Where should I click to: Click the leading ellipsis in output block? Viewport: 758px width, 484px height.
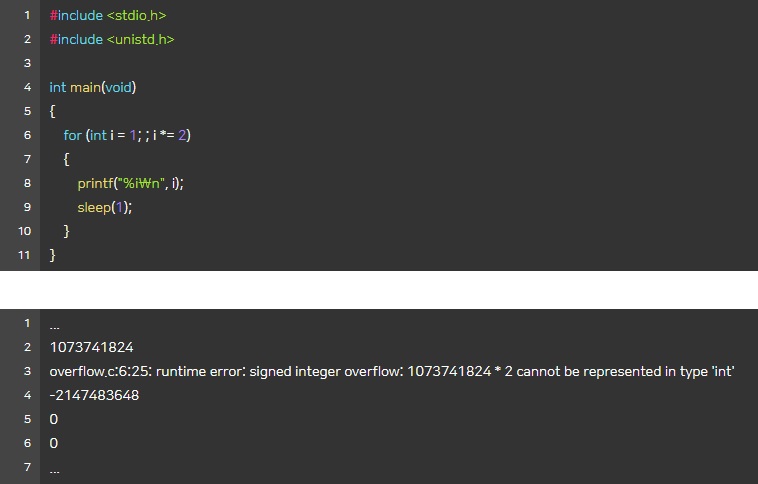pyautogui.click(x=54, y=324)
